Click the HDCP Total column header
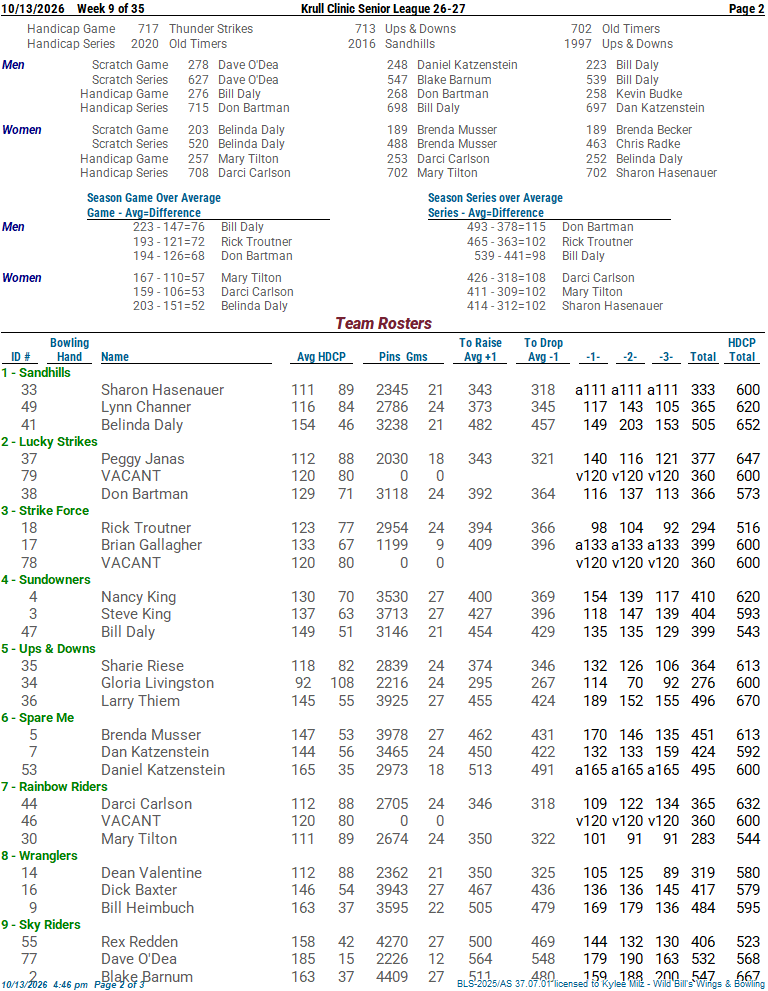Screen dimensions: 768x991 tap(741, 350)
